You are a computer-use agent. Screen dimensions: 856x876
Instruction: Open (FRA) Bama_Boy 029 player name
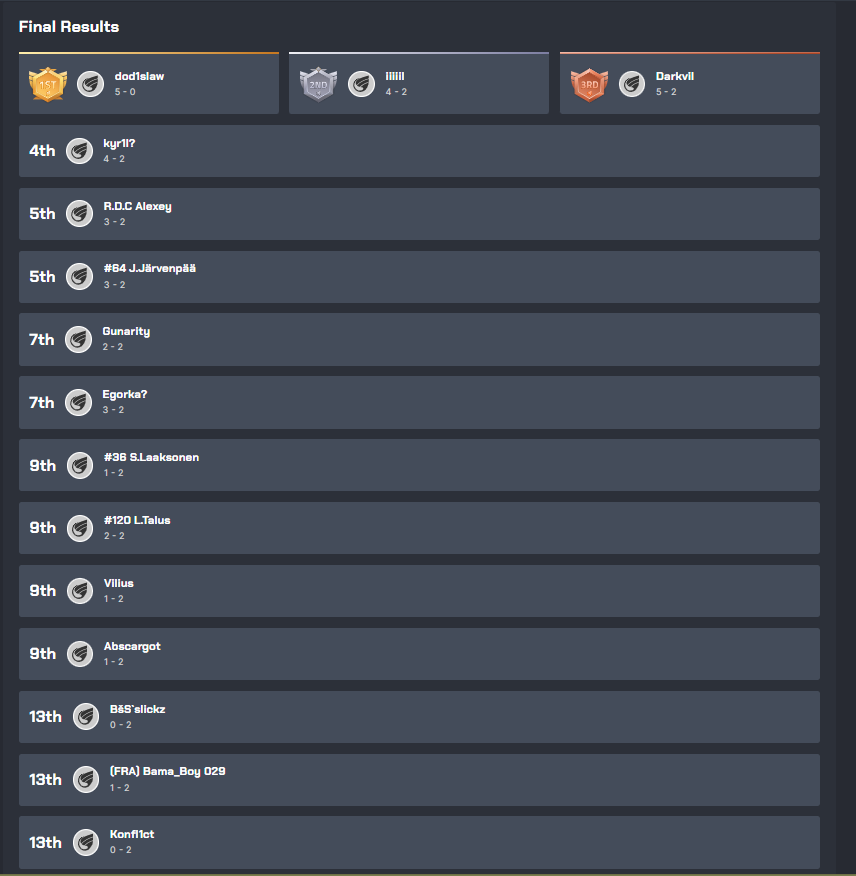(168, 772)
